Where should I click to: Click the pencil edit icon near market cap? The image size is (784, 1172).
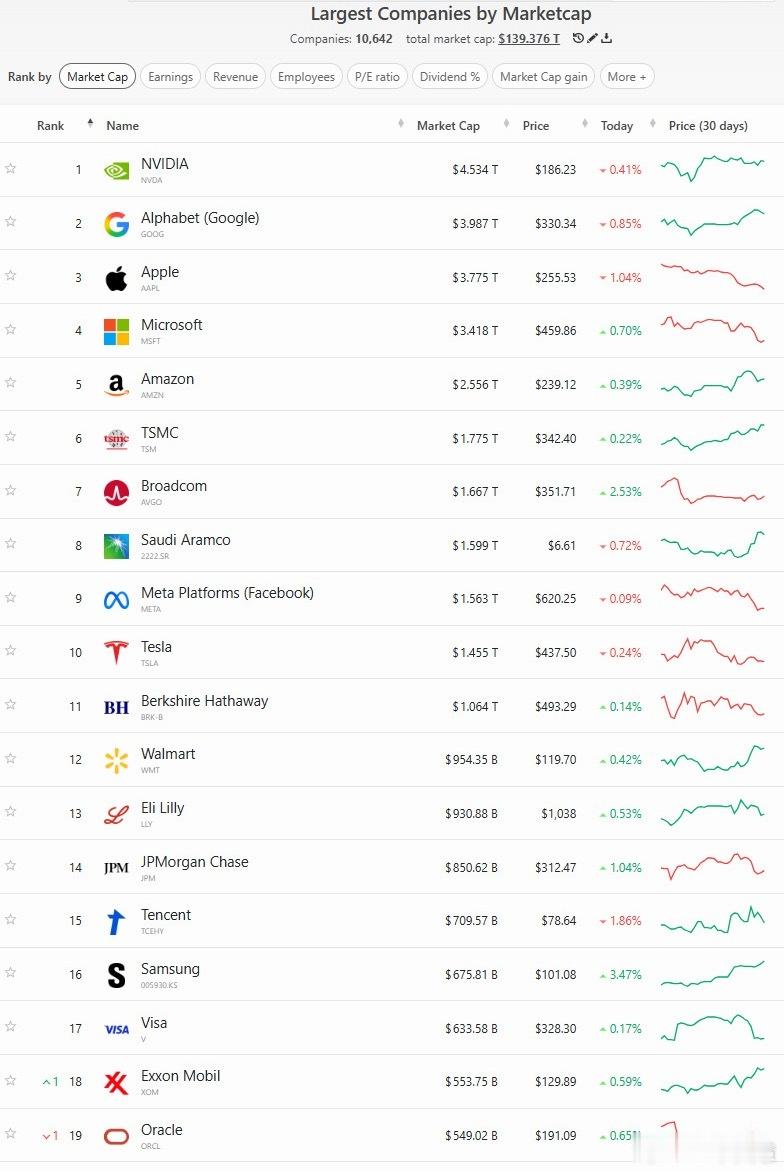592,38
